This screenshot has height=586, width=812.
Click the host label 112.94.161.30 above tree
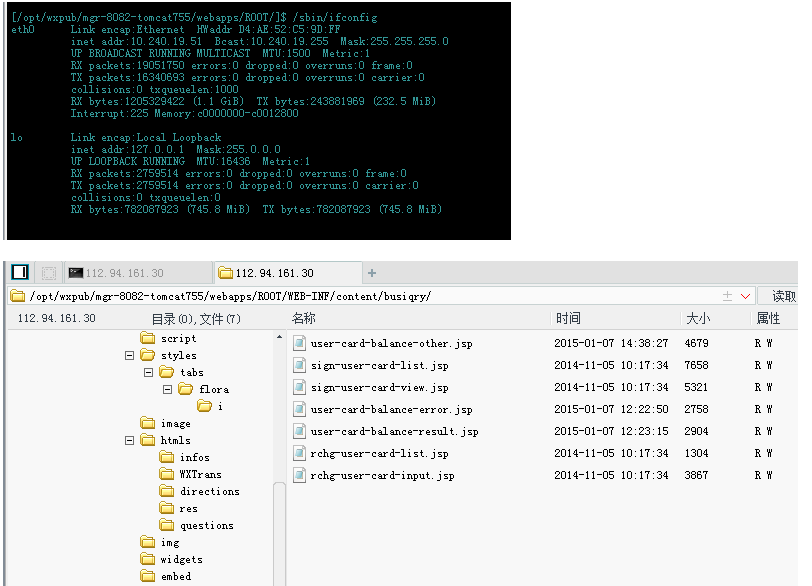point(56,318)
